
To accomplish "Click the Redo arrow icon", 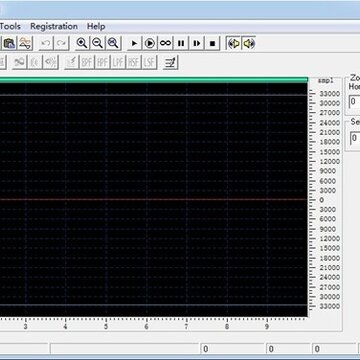I will (x=62, y=43).
